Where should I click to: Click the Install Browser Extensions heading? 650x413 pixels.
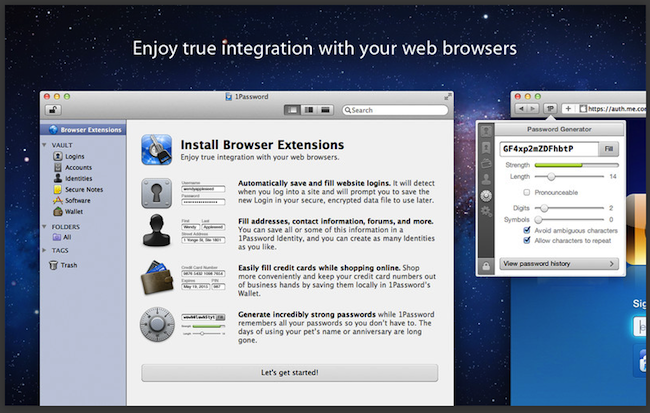[x=262, y=145]
